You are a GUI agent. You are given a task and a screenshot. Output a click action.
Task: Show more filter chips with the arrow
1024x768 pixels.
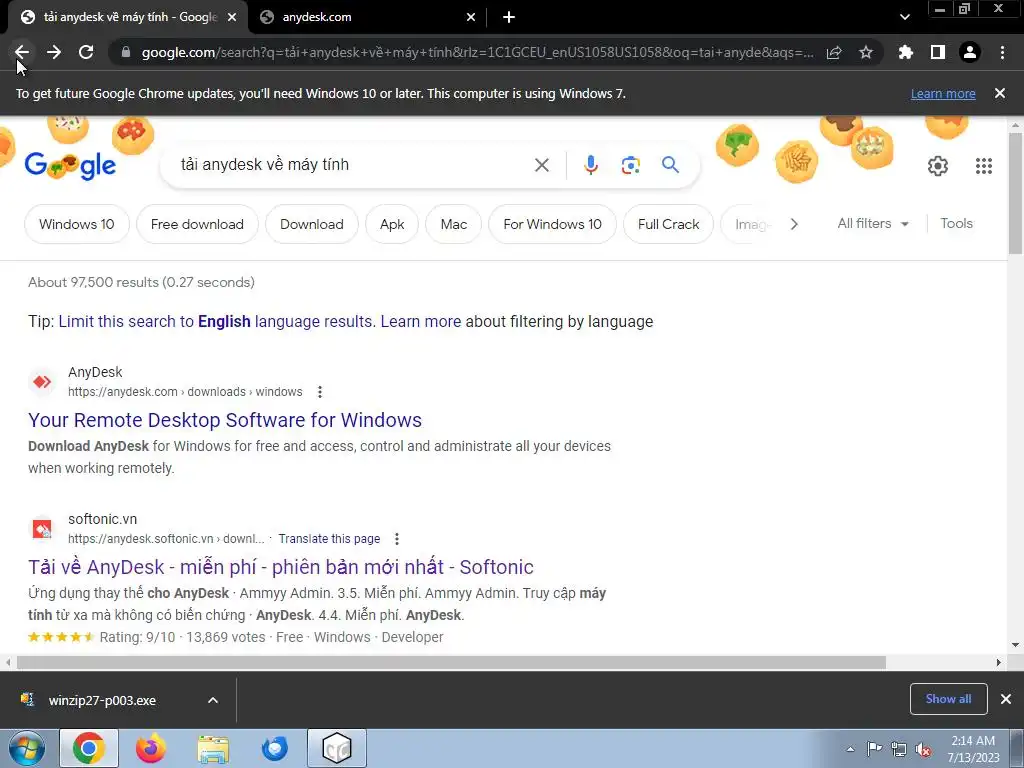tap(794, 224)
